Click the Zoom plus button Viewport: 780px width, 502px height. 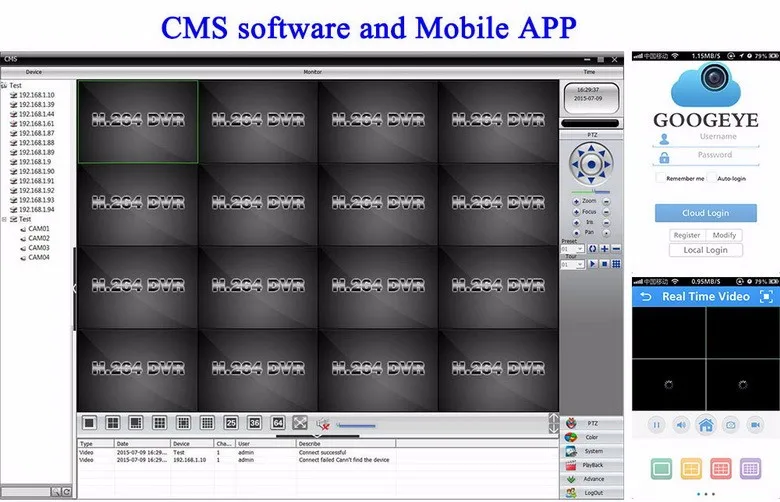[575, 201]
